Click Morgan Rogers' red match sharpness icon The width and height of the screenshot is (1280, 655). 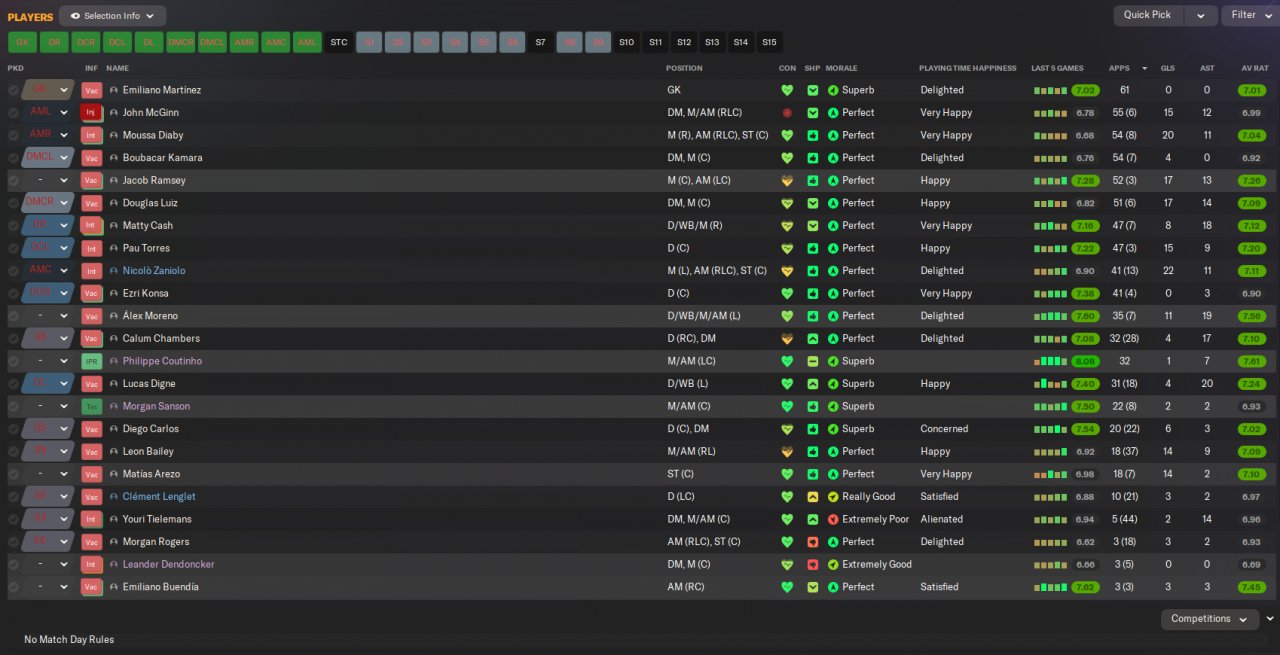[x=813, y=542]
